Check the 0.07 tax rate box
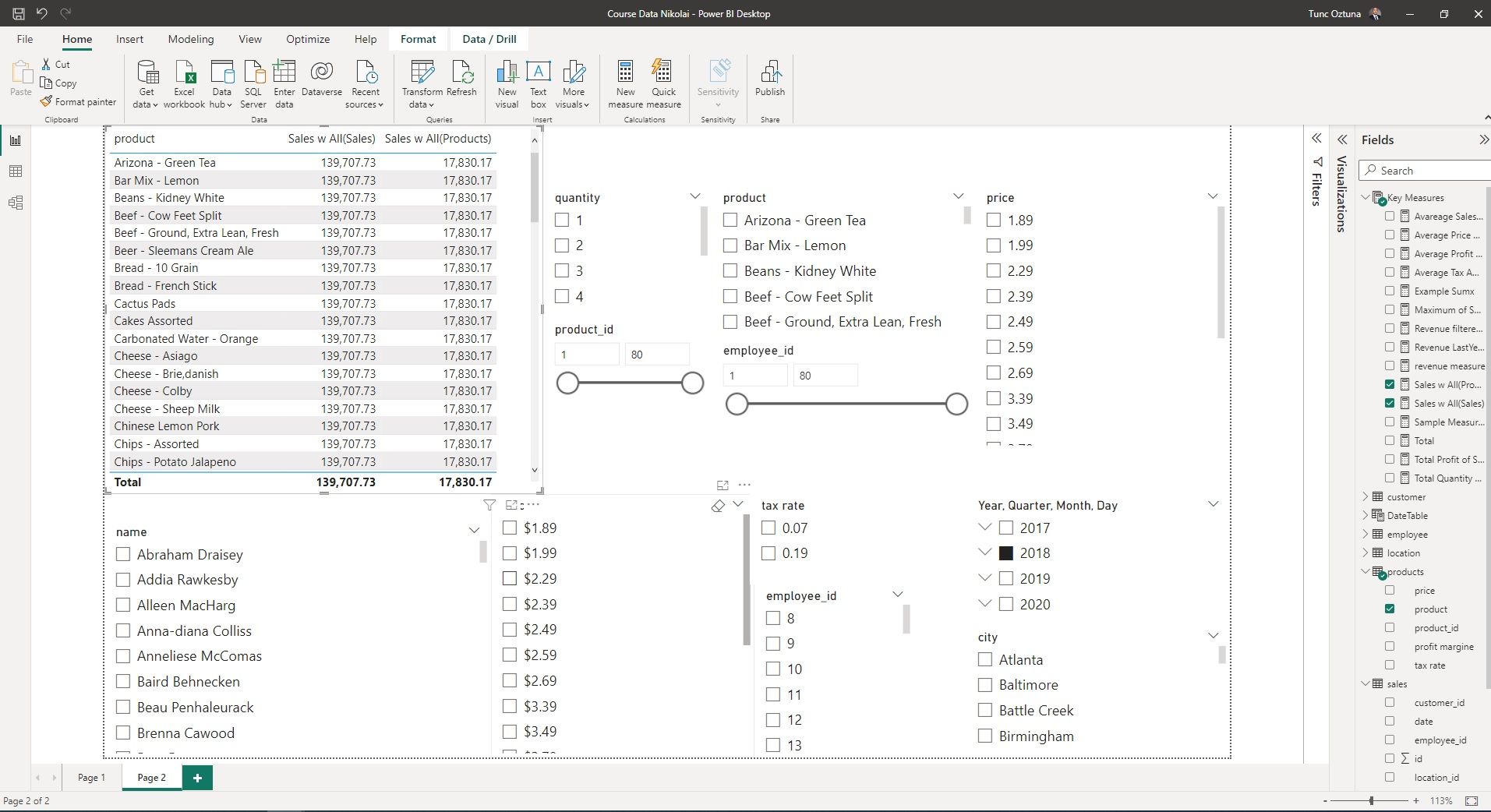The image size is (1491, 812). point(768,528)
